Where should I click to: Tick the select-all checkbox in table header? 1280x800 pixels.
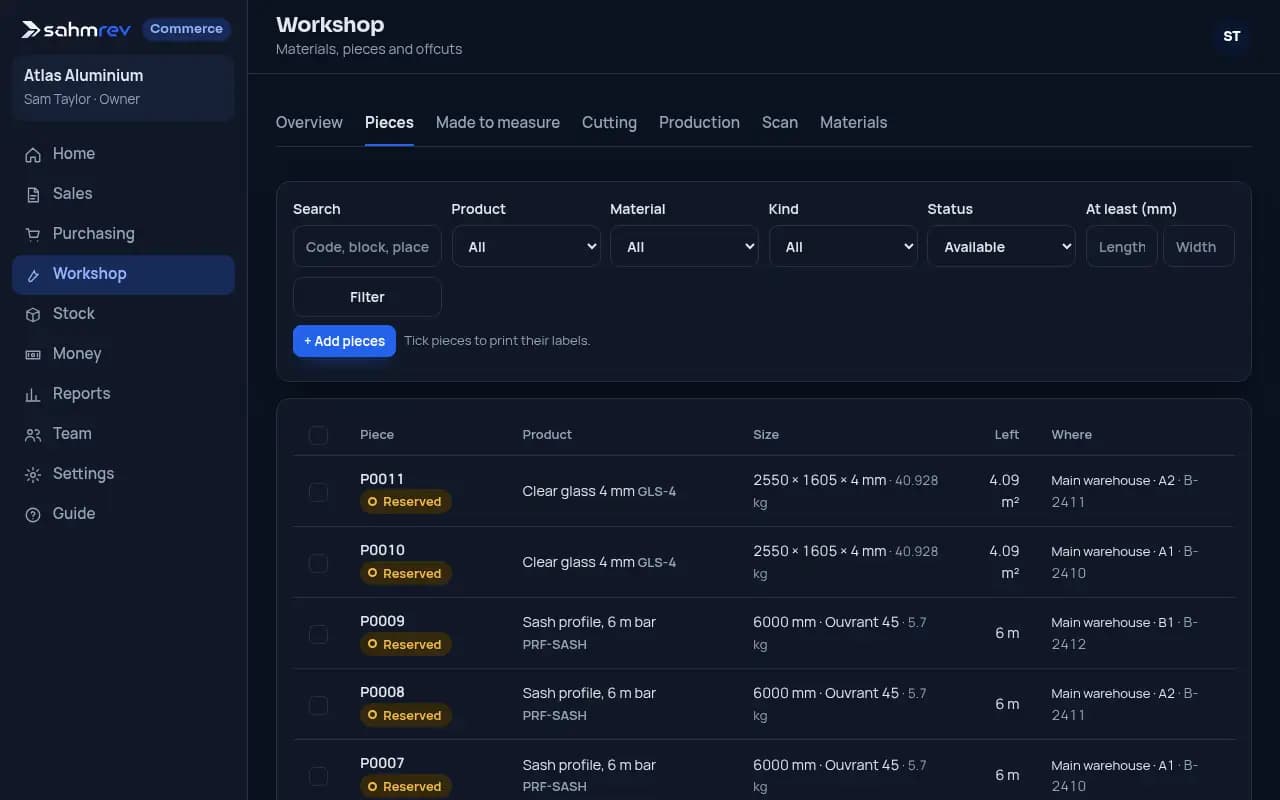point(318,435)
